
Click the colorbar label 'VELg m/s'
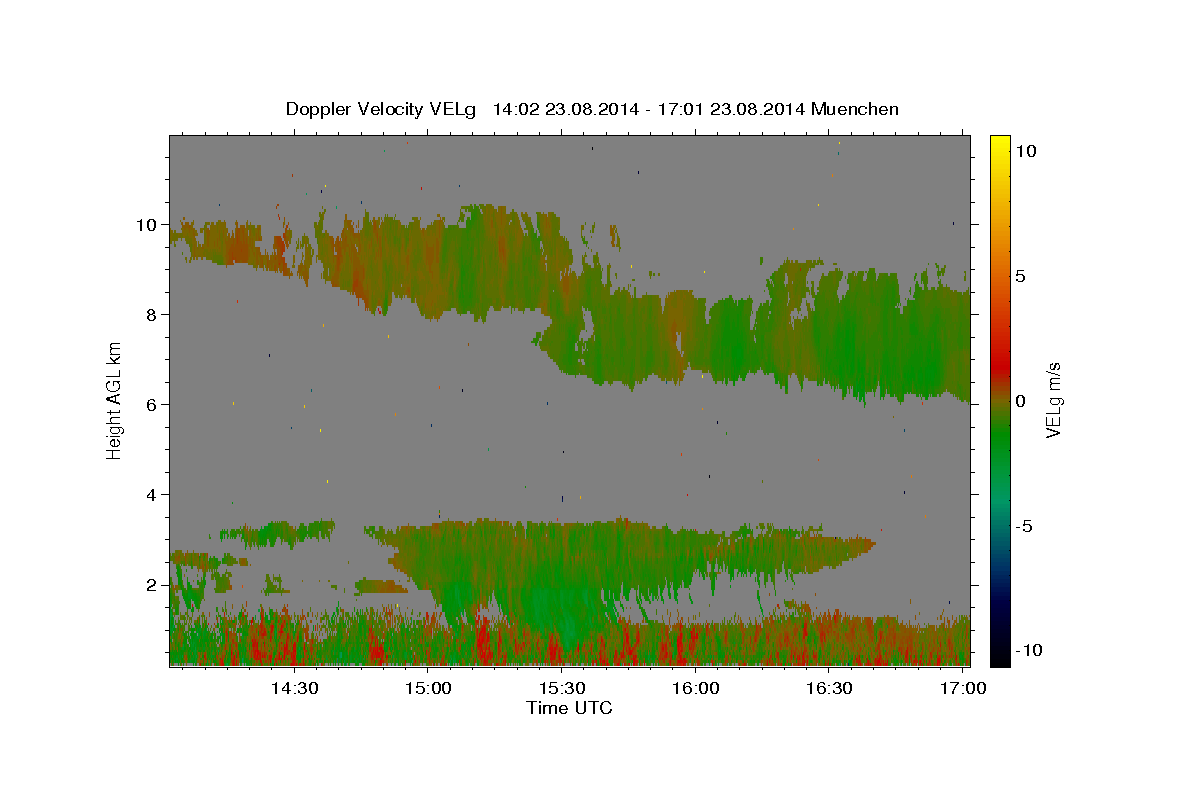pyautogui.click(x=1054, y=400)
